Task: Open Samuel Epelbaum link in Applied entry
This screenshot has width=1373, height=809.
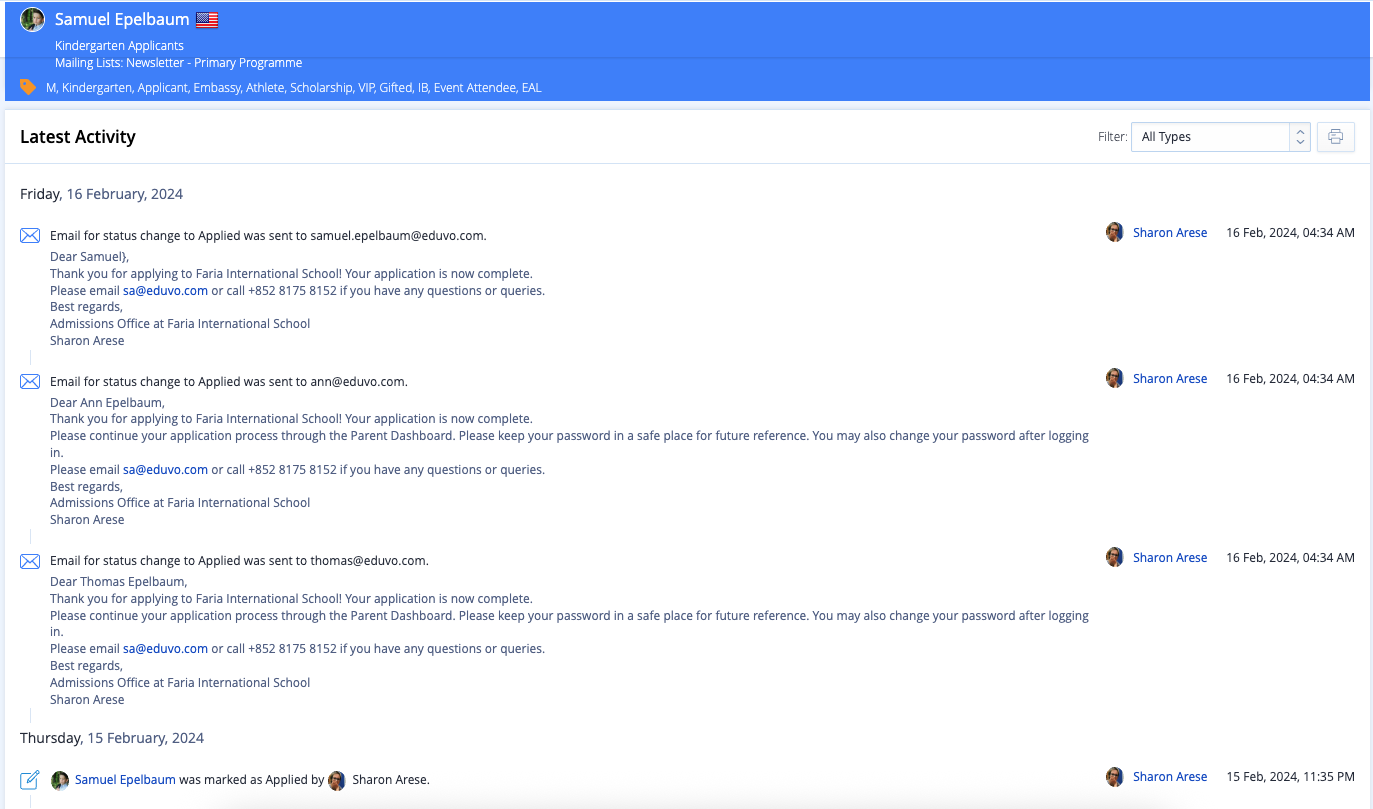Action: pyautogui.click(x=125, y=780)
